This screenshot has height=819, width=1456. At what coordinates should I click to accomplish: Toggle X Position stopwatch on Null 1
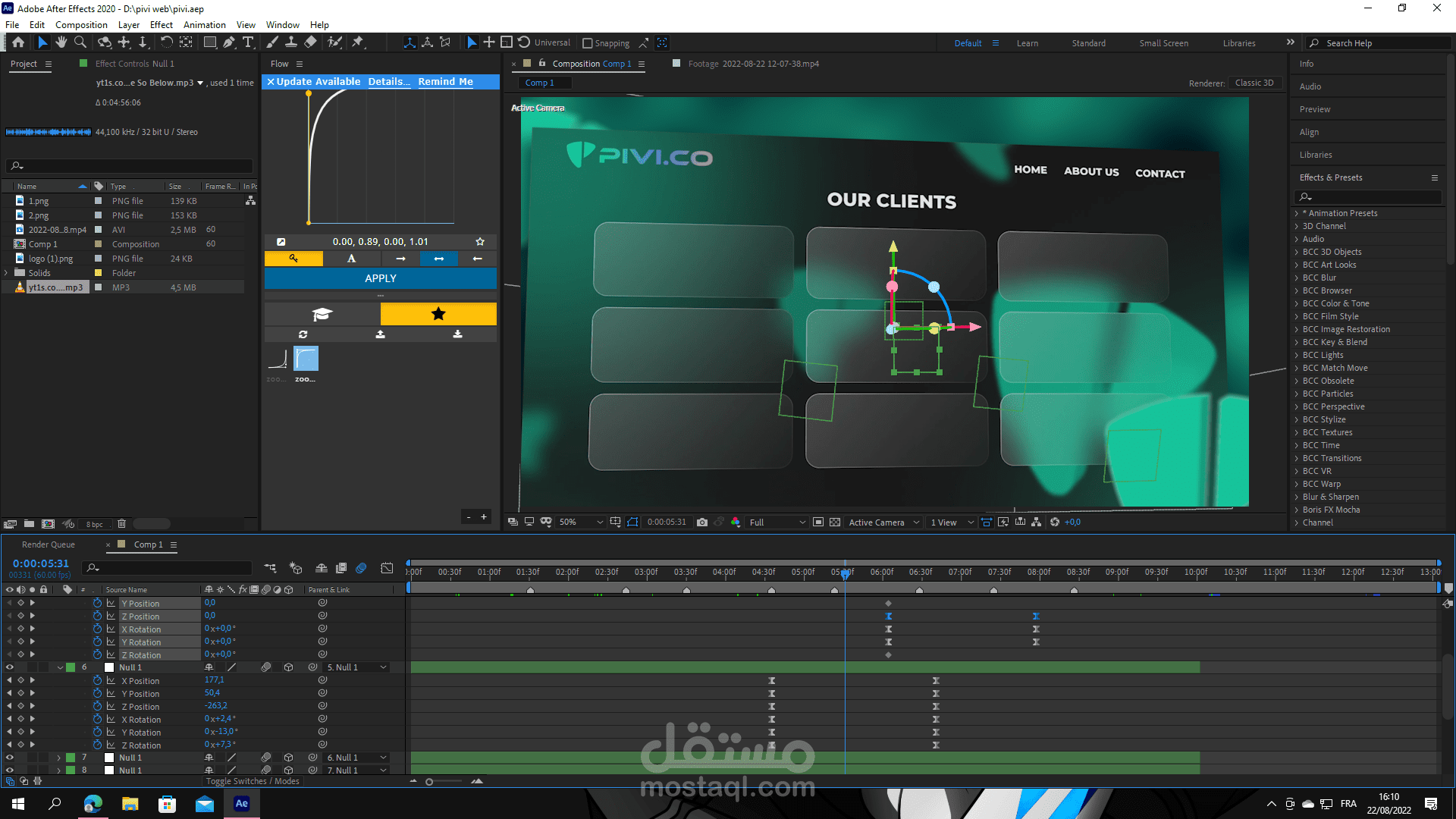tap(97, 681)
